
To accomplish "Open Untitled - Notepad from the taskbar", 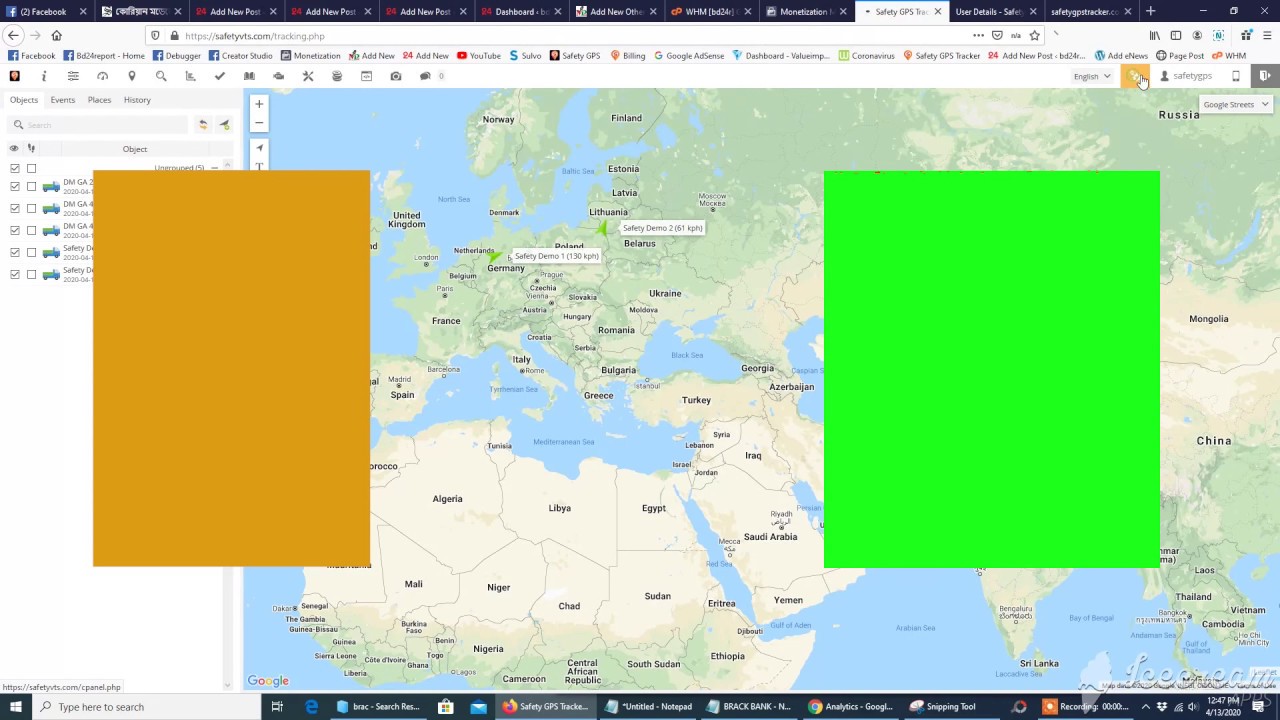I will click(648, 707).
